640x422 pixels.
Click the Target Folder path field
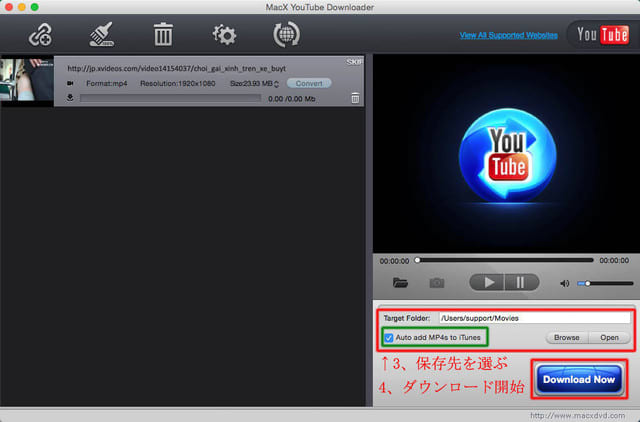tap(535, 318)
